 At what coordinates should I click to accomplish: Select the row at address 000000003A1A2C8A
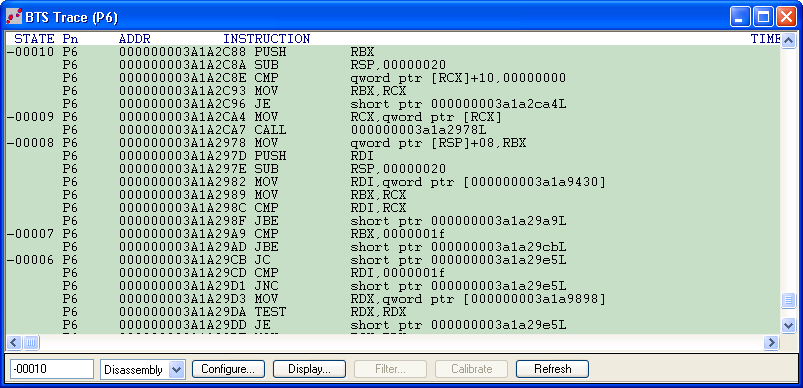[393, 65]
